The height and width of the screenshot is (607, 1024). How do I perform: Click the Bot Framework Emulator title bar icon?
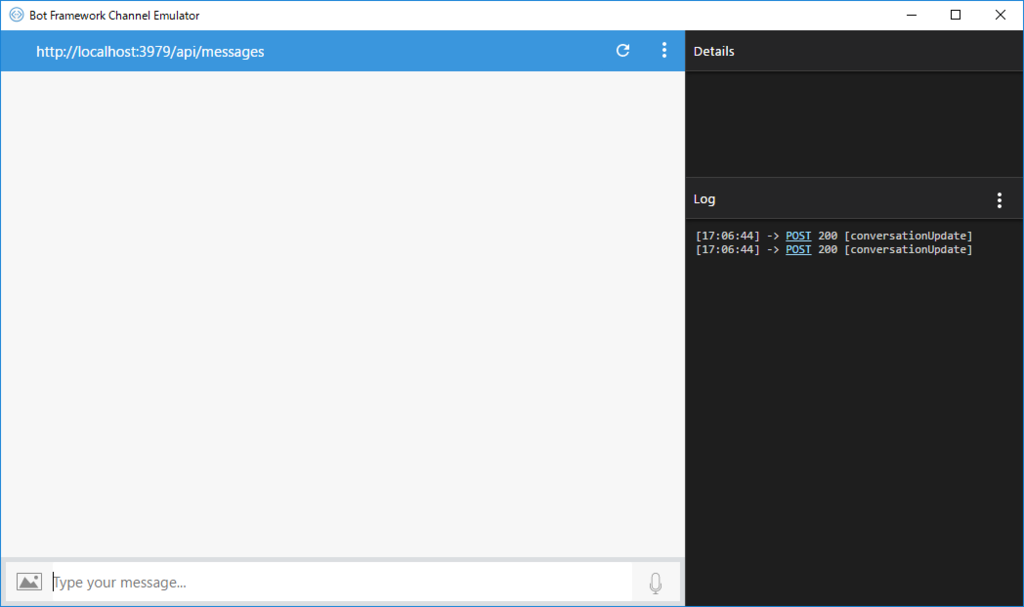(x=16, y=15)
